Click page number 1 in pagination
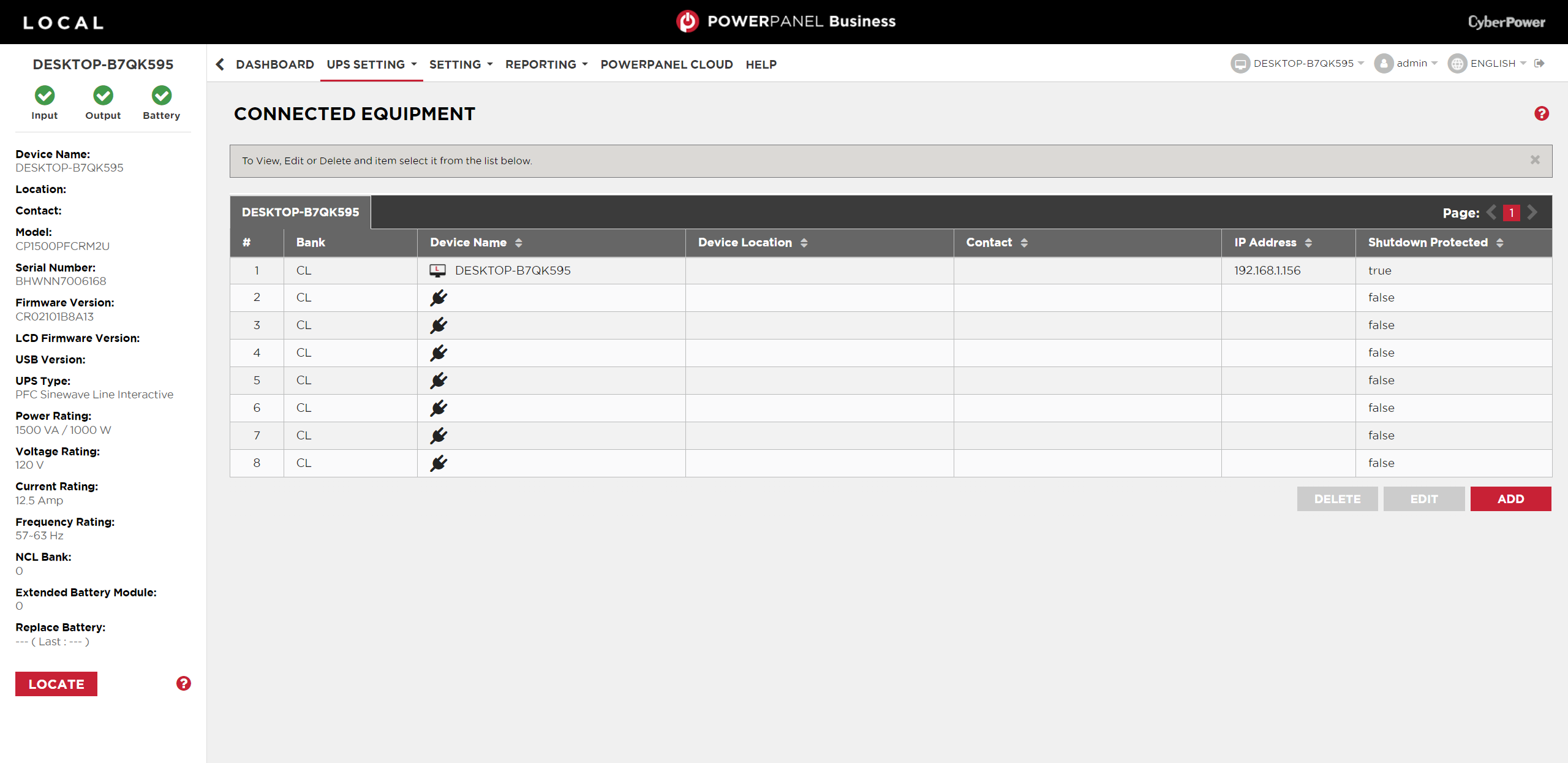Screen dimensions: 1568x763 pos(1512,213)
